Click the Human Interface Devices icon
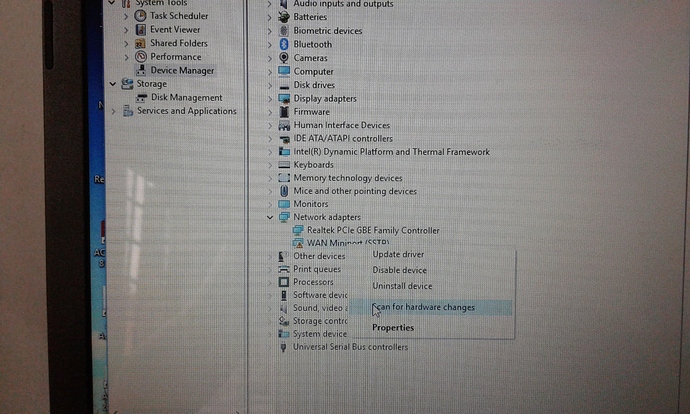The height and width of the screenshot is (414, 690). (284, 125)
